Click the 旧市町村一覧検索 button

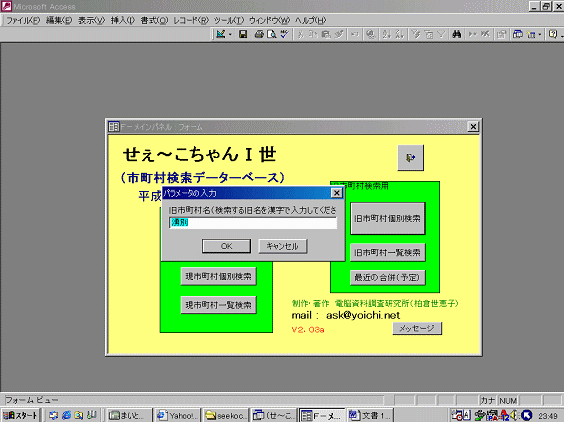click(x=387, y=252)
